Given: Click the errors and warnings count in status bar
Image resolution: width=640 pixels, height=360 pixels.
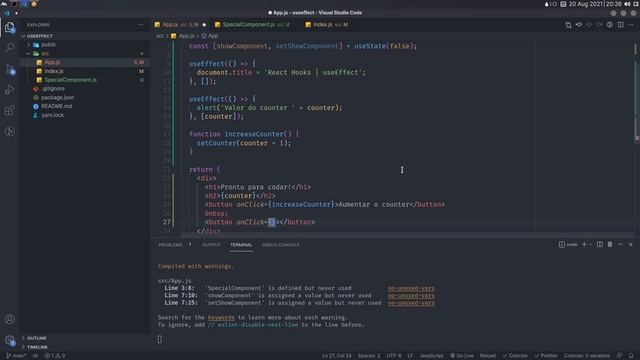Looking at the screenshot, I should 55,356.
